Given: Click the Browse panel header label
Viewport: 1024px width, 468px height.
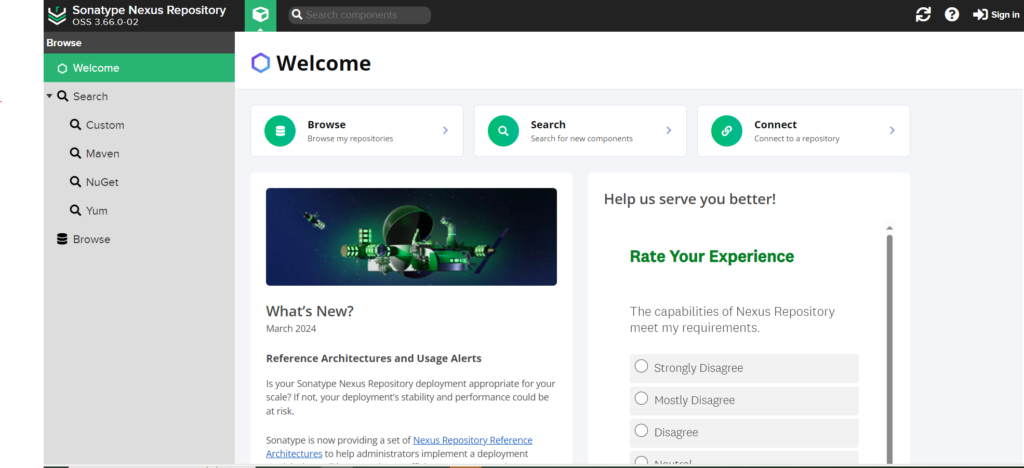Looking at the screenshot, I should 64,42.
